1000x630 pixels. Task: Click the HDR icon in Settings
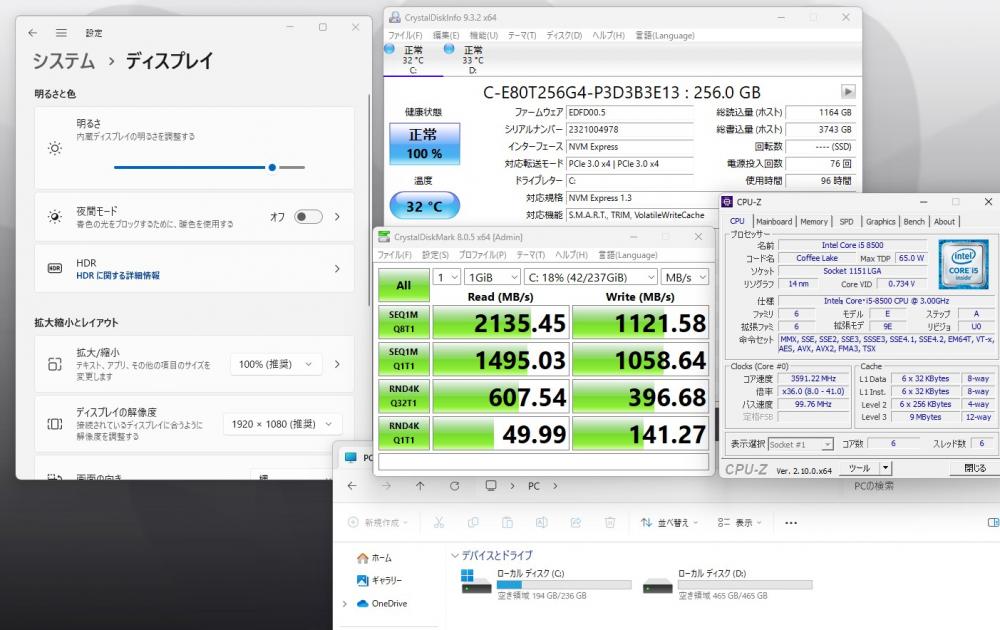(x=55, y=268)
